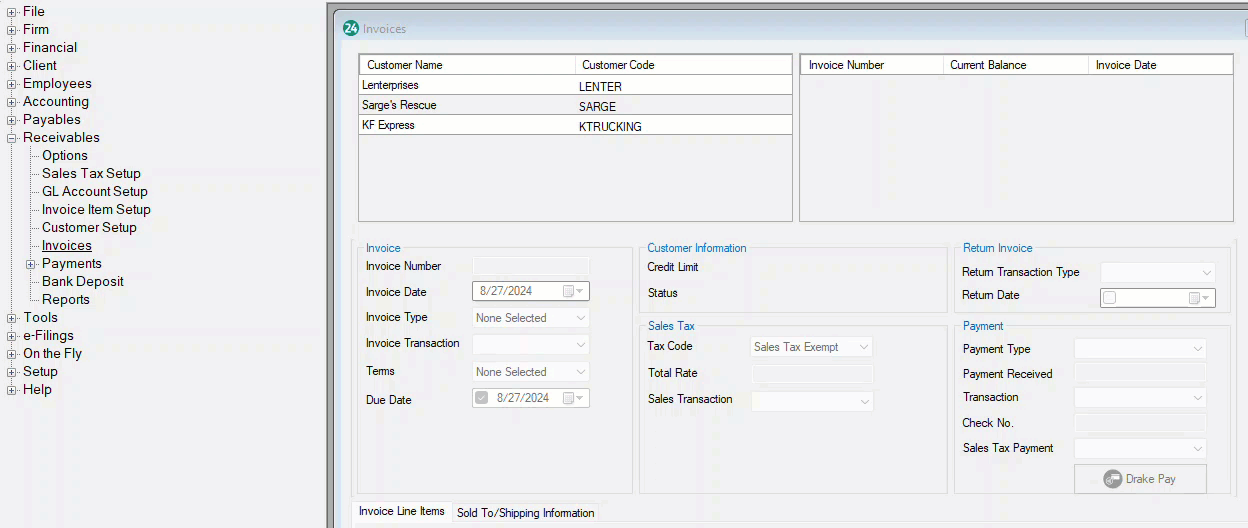Screen dimensions: 1248x528
Task: Click the Invoices window logo icon
Action: [x=351, y=29]
